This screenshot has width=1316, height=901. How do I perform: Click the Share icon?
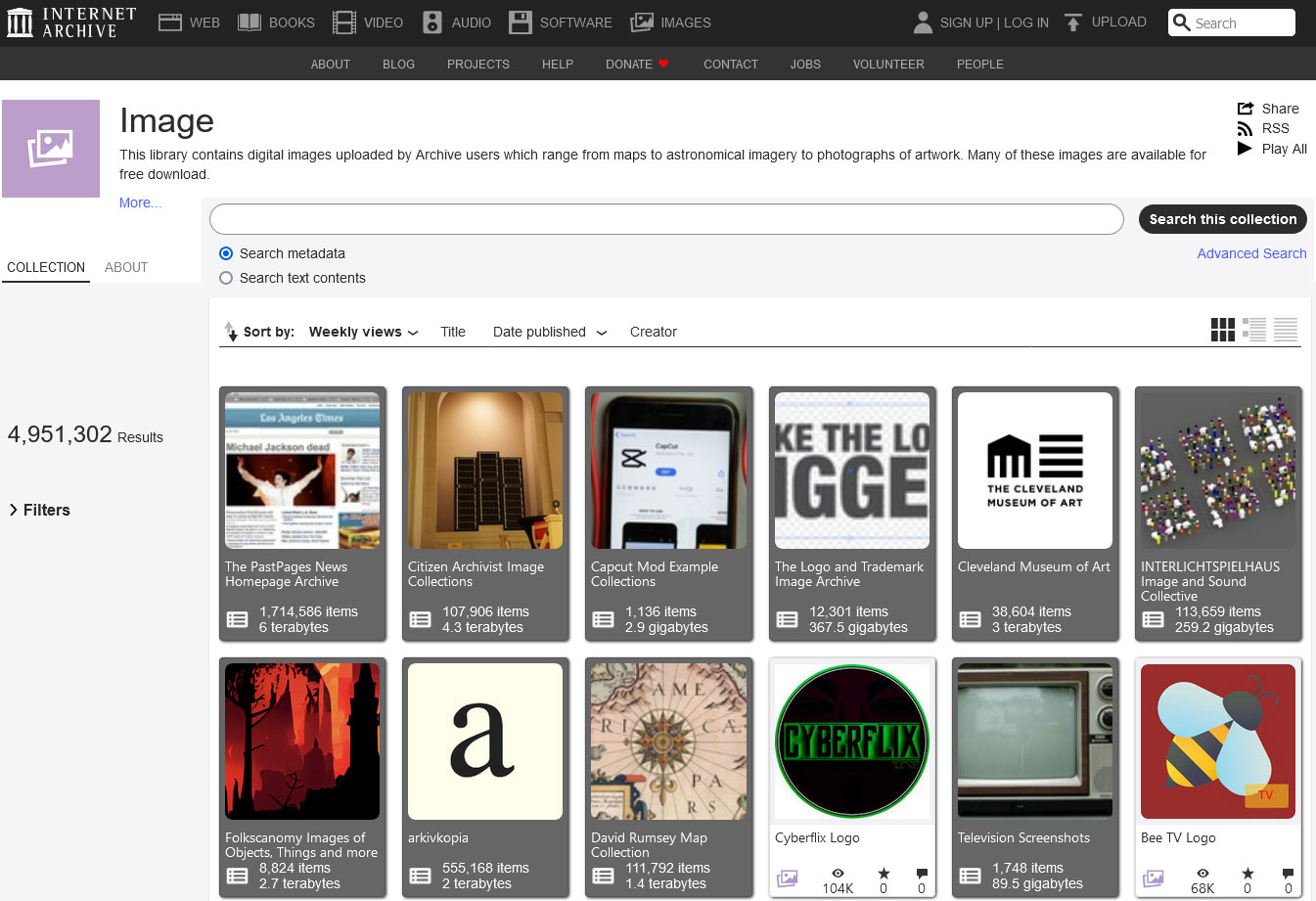pyautogui.click(x=1246, y=109)
